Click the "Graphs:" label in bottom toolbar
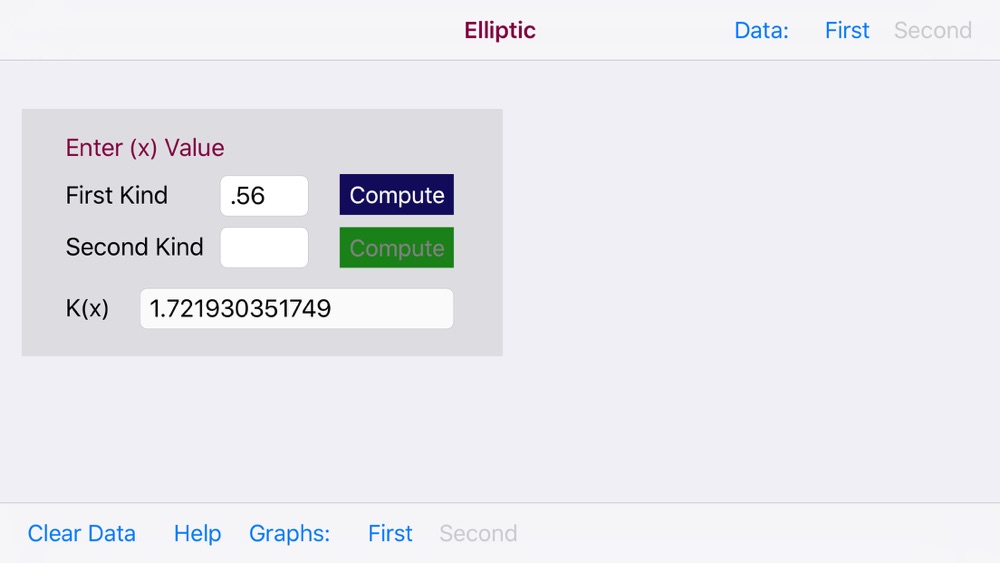Viewport: 1000px width, 563px height. (289, 534)
